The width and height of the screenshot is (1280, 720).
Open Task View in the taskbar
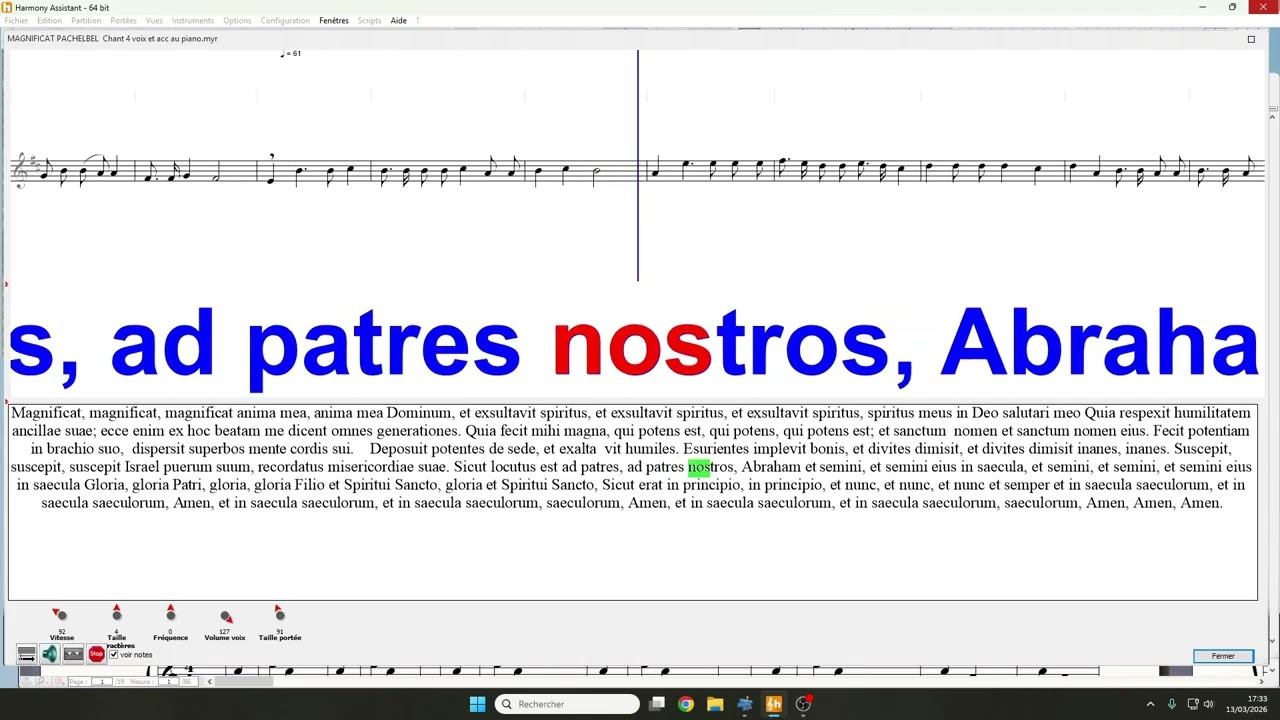click(x=657, y=704)
